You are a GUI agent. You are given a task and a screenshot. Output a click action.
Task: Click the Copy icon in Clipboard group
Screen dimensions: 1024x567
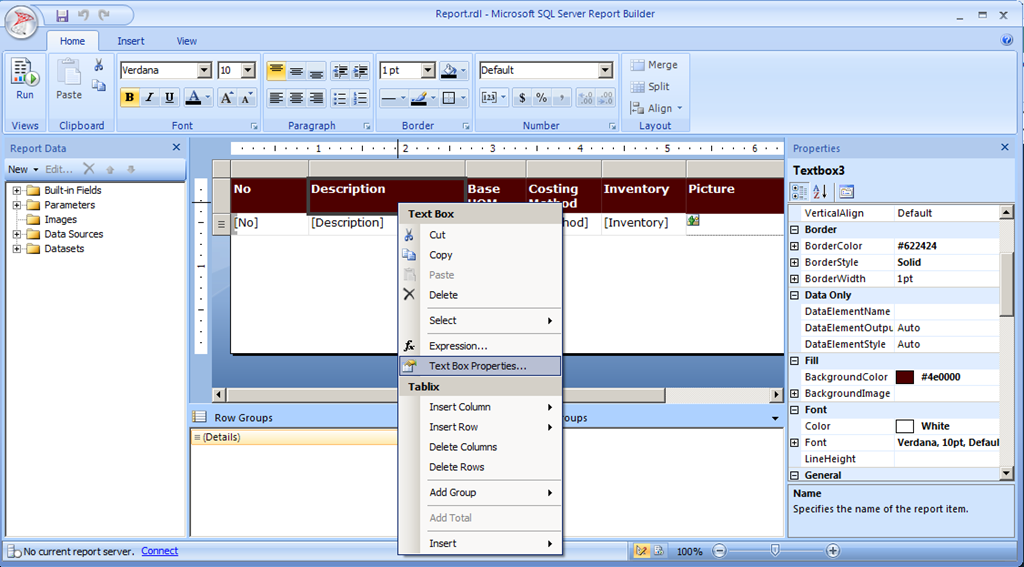[99, 85]
